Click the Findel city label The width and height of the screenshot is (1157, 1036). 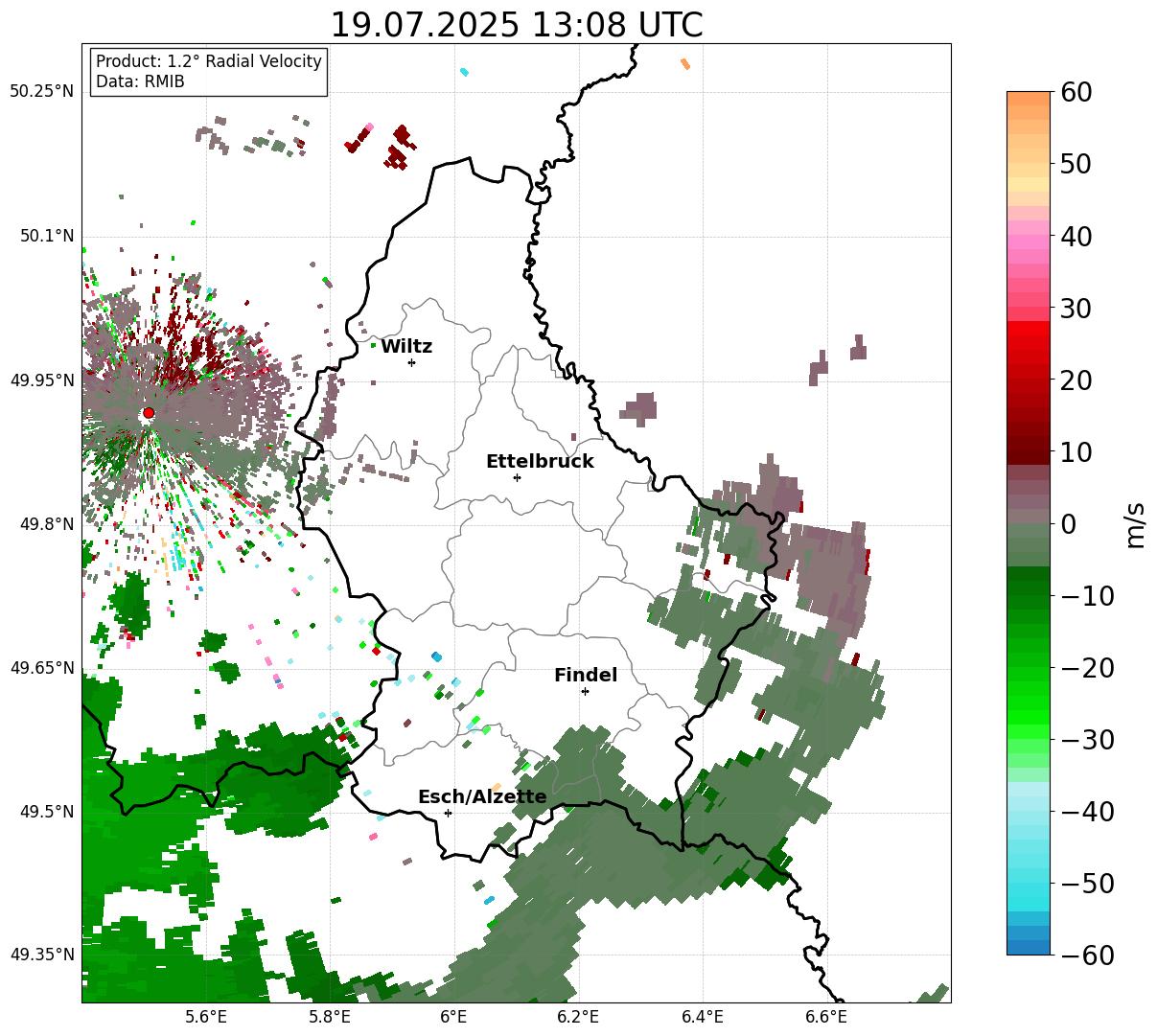point(586,675)
